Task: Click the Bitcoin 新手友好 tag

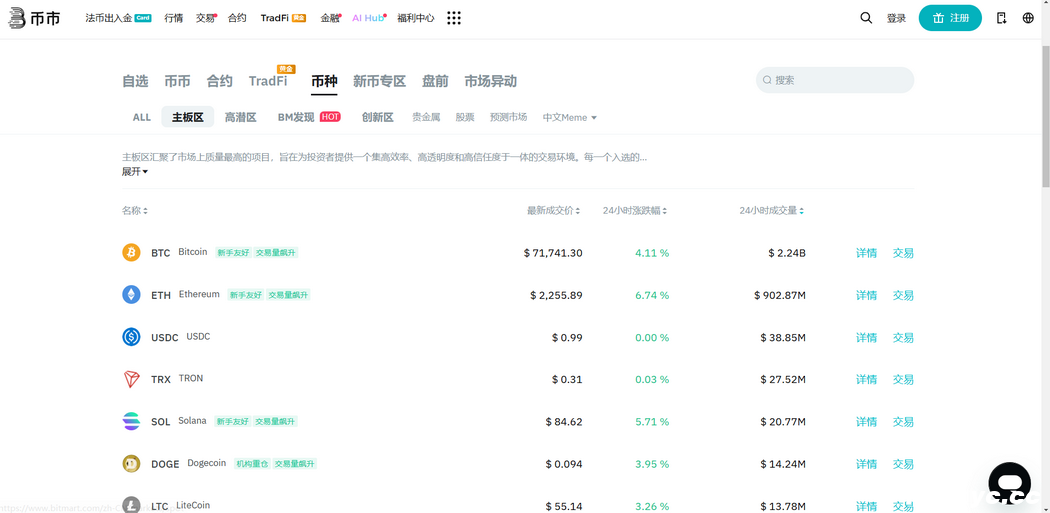Action: tap(232, 252)
